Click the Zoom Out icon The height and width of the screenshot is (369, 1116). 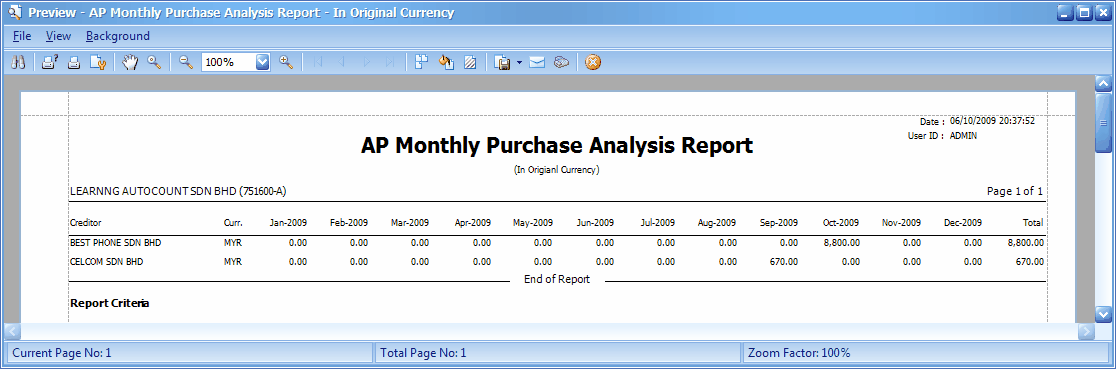(x=186, y=63)
